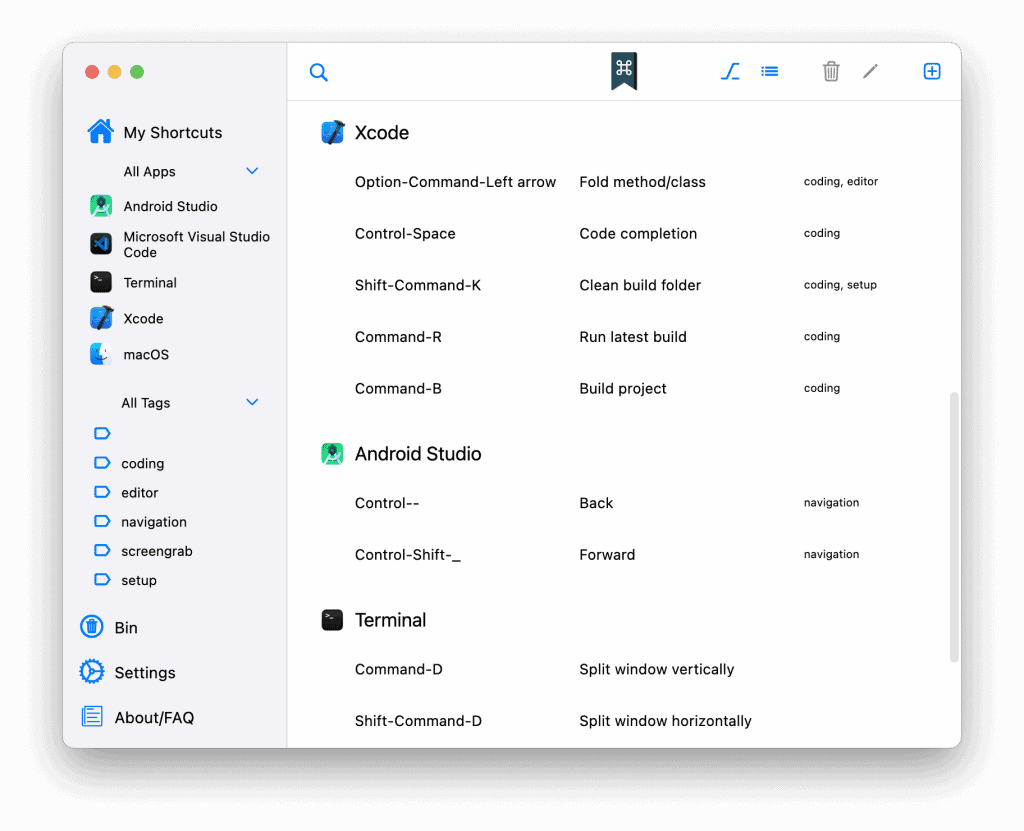Click Fold method/class description
This screenshot has height=831, width=1024.
[643, 182]
